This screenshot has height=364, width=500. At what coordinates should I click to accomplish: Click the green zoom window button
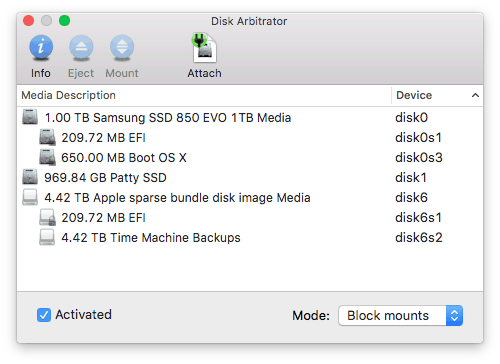pos(64,21)
